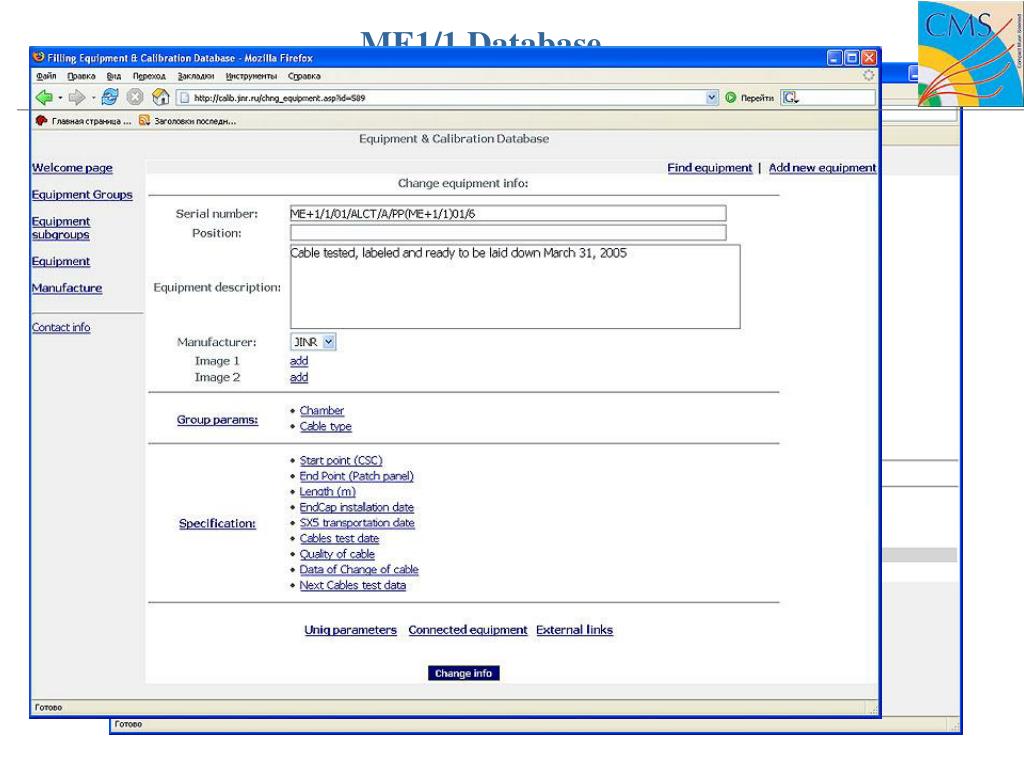Open the URL bar history dropdown
The width and height of the screenshot is (1024, 768).
[x=712, y=98]
